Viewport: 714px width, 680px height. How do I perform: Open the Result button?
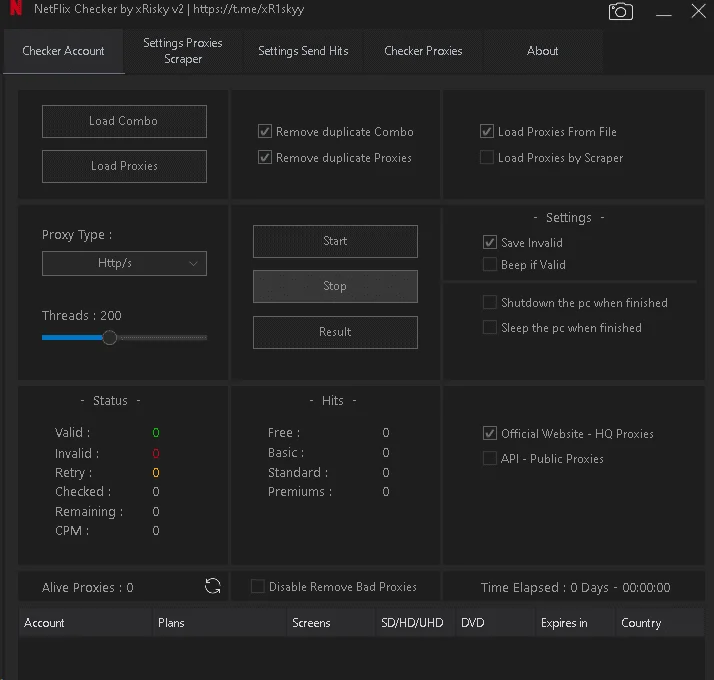tap(335, 332)
